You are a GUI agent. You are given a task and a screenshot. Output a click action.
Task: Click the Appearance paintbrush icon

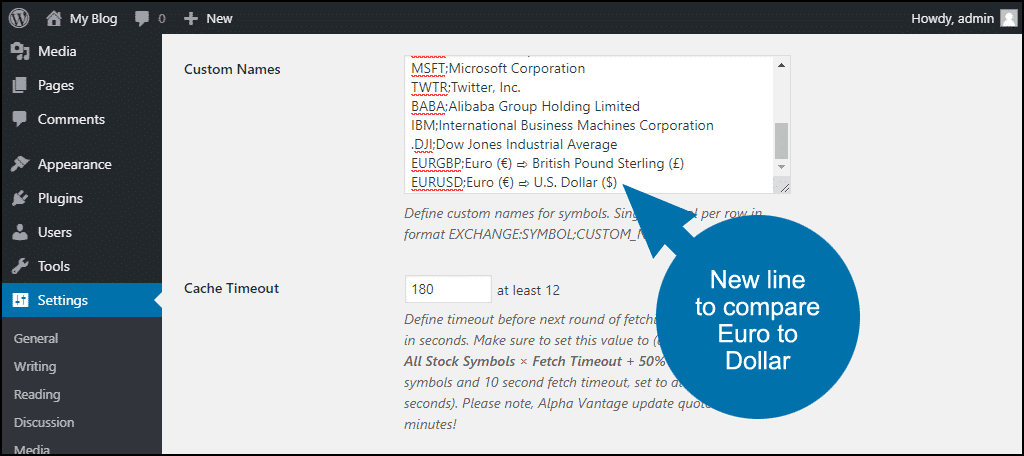(20, 164)
